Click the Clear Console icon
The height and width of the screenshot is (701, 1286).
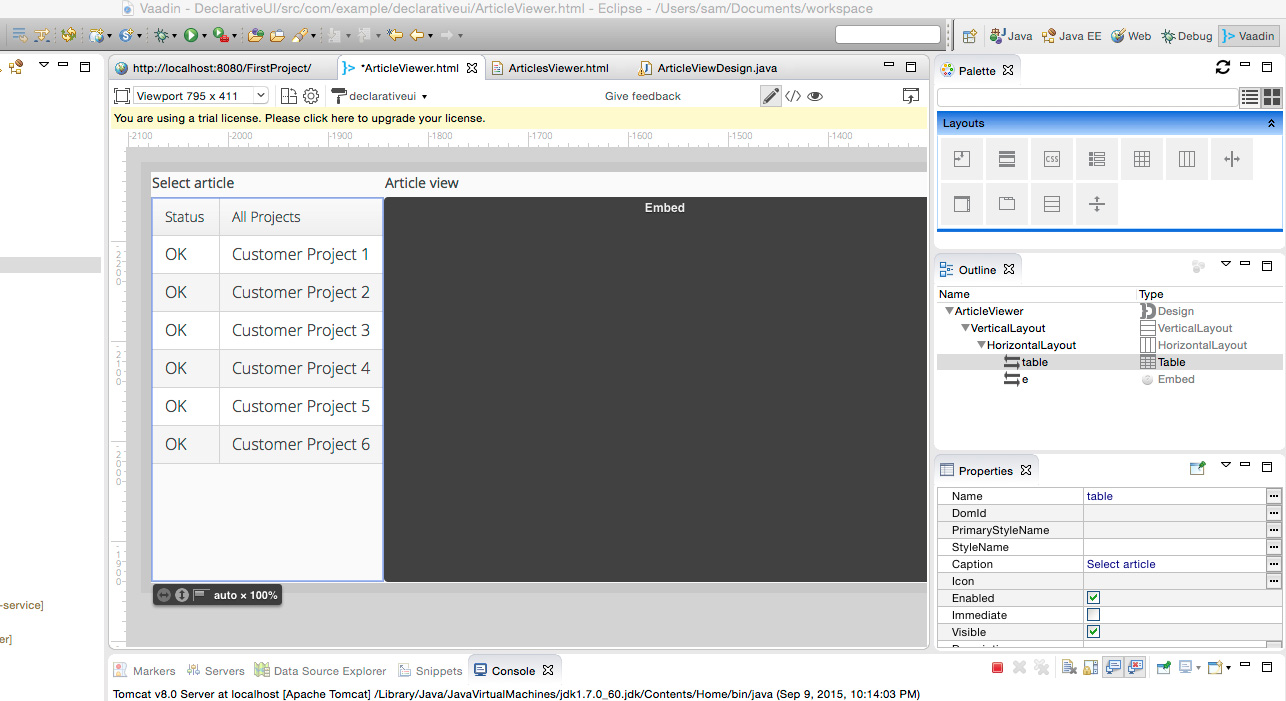pos(1069,668)
